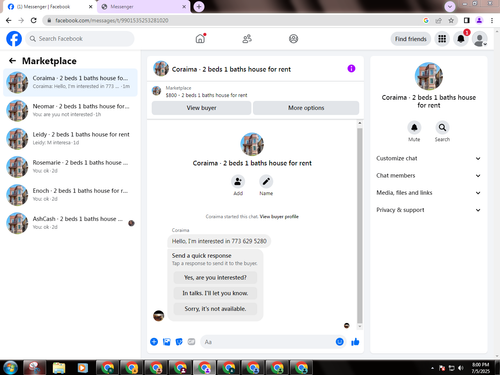Open the emoji picker in message box
This screenshot has height=375, width=500.
tap(339, 342)
